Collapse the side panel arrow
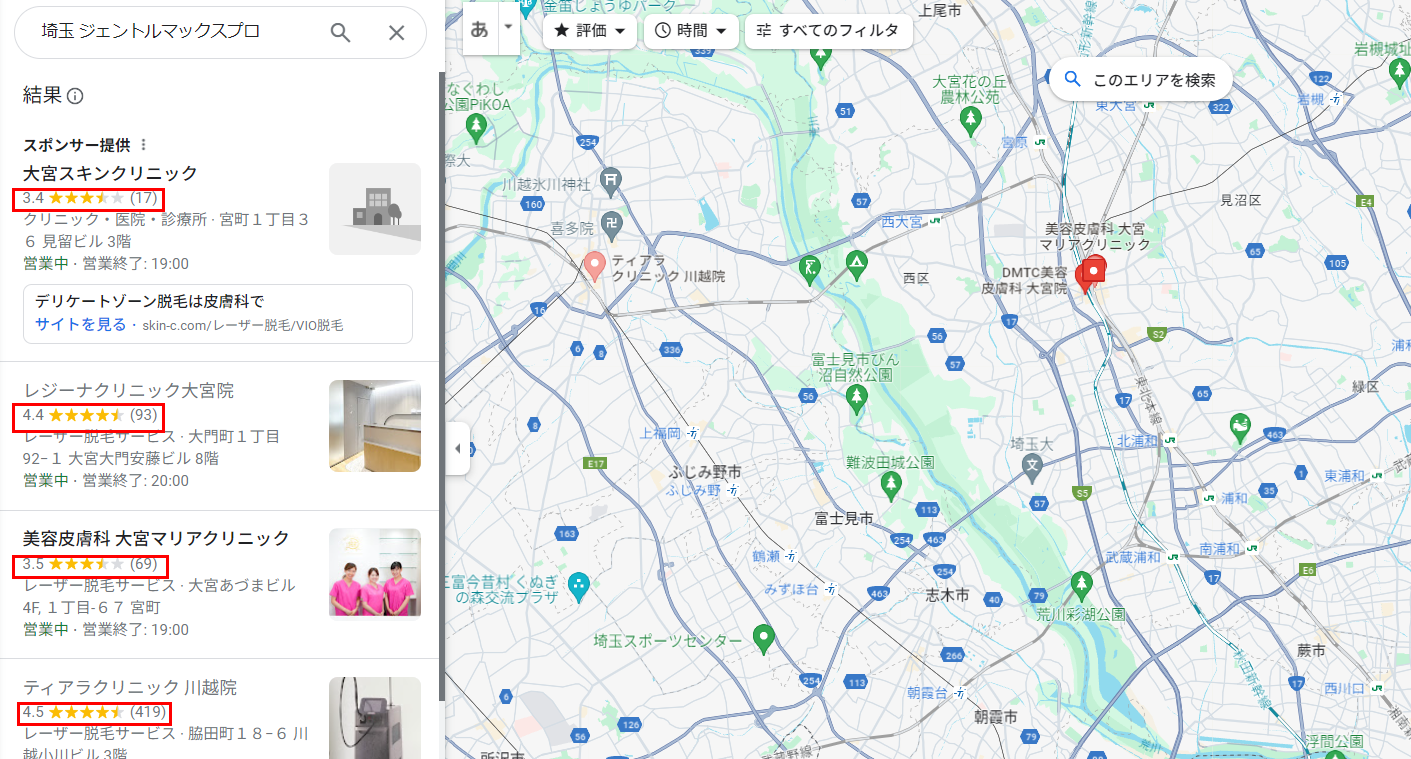The width and height of the screenshot is (1411, 759). point(458,448)
